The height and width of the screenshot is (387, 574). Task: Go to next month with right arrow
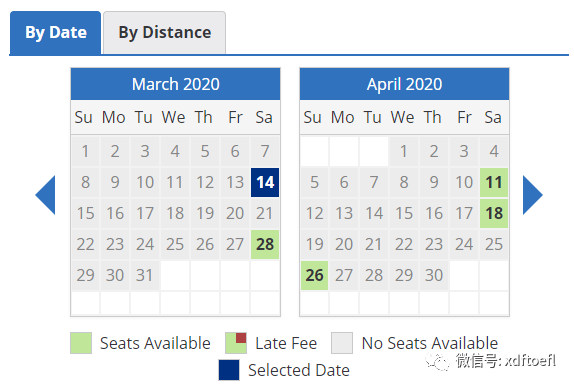click(x=533, y=195)
